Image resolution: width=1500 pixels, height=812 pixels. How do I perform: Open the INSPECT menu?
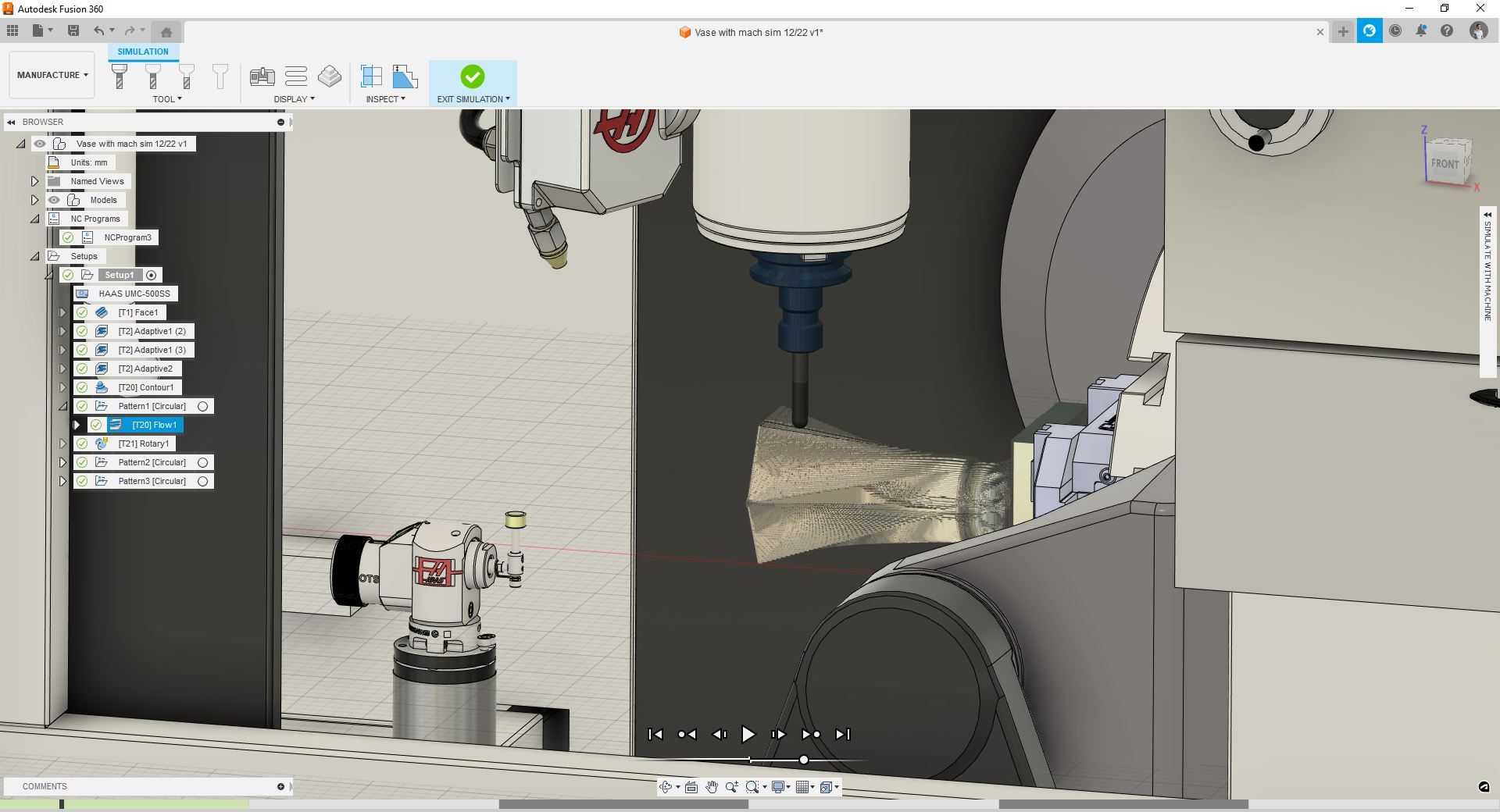(x=385, y=99)
